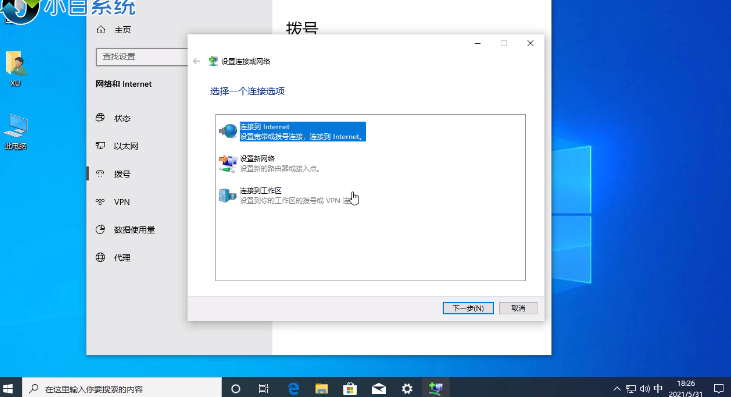Minimize the connection wizard window

click(x=477, y=43)
